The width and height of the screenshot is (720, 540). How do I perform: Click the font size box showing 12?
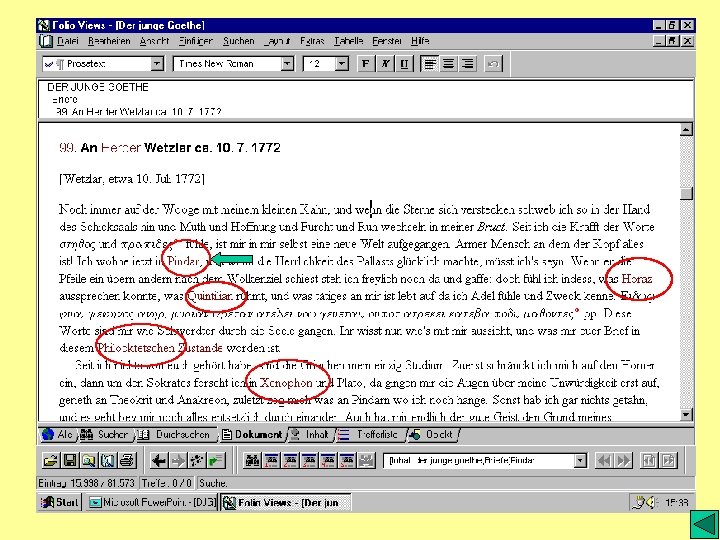[326, 63]
